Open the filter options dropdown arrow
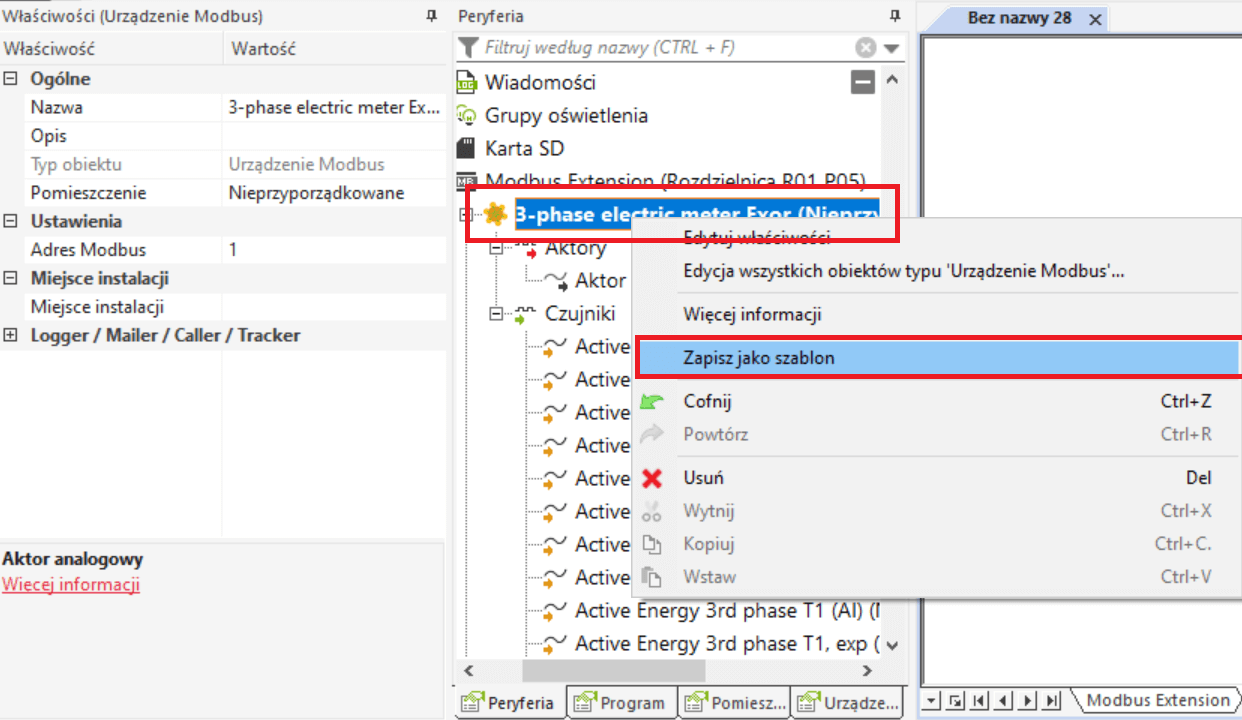This screenshot has height=720, width=1242. (x=891, y=48)
